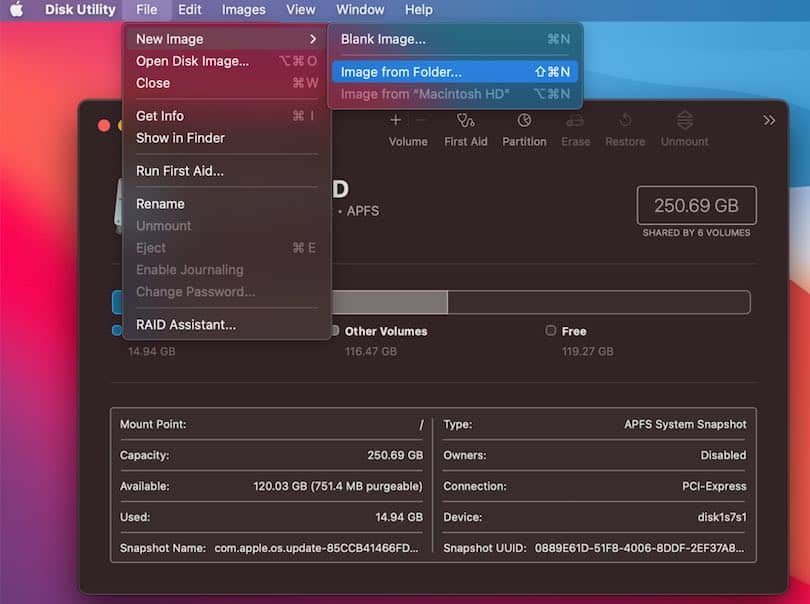The height and width of the screenshot is (604, 810).
Task: Select Image from Folder…
Action: point(455,72)
